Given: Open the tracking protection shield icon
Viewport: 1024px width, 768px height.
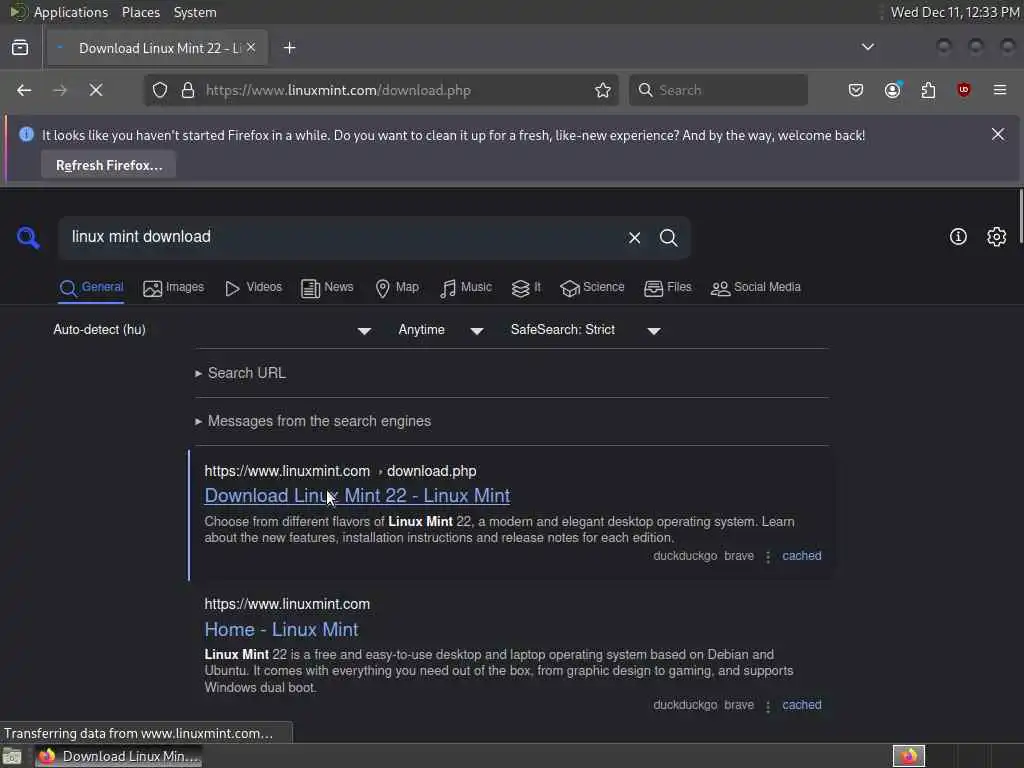Looking at the screenshot, I should [160, 90].
